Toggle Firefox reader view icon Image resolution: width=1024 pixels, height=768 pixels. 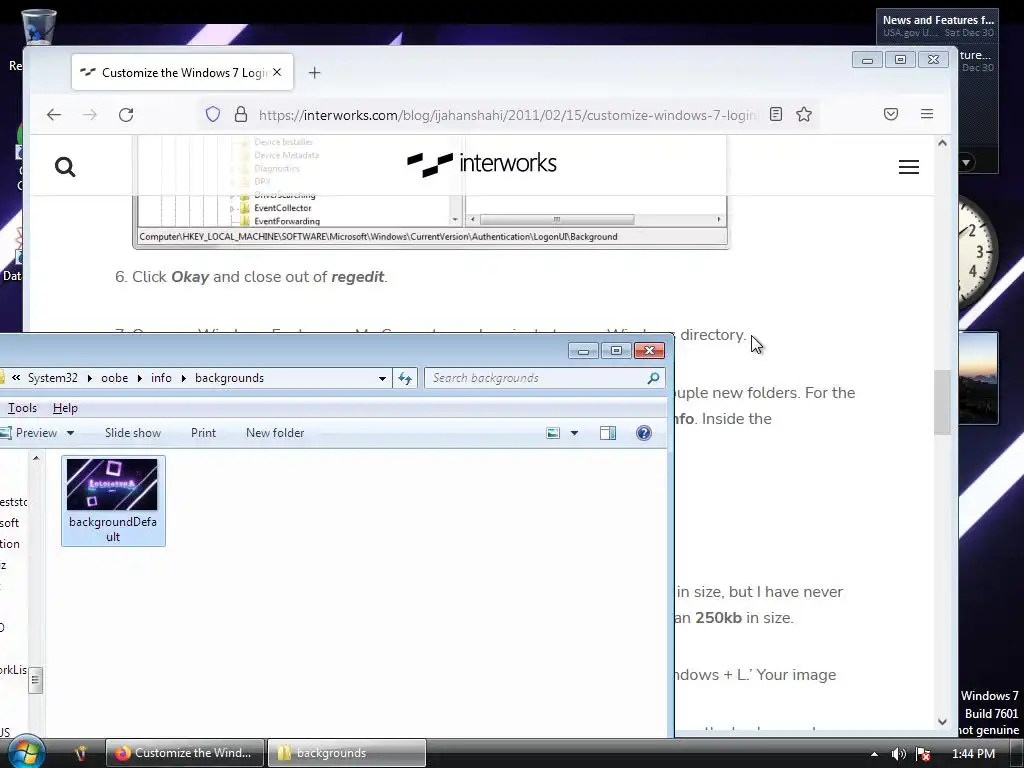[776, 114]
